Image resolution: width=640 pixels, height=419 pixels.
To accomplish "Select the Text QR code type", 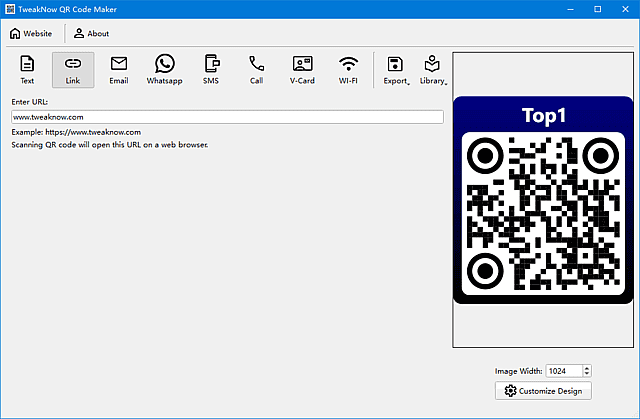I will pos(27,69).
